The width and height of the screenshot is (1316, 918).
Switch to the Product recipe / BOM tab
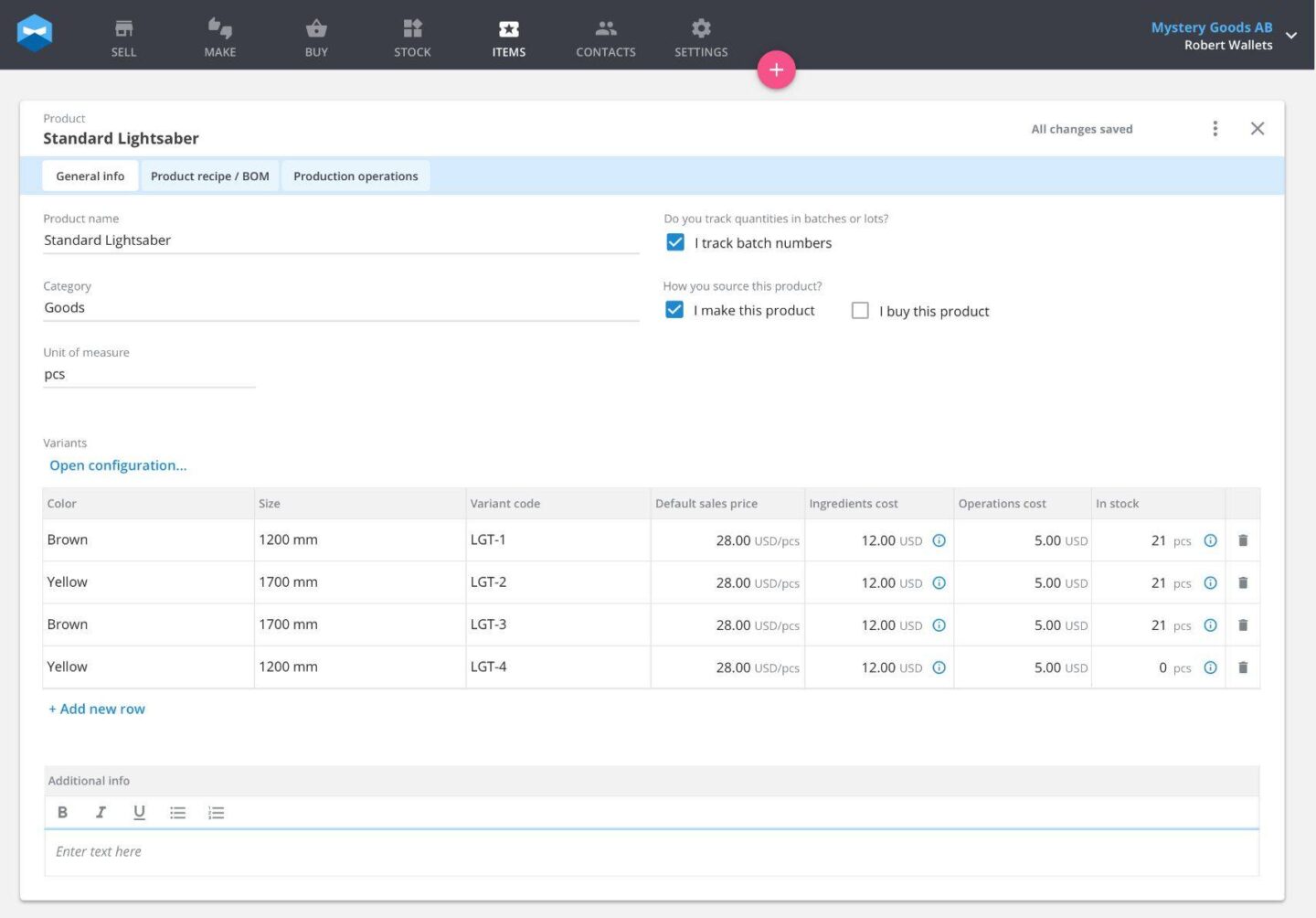pyautogui.click(x=210, y=176)
